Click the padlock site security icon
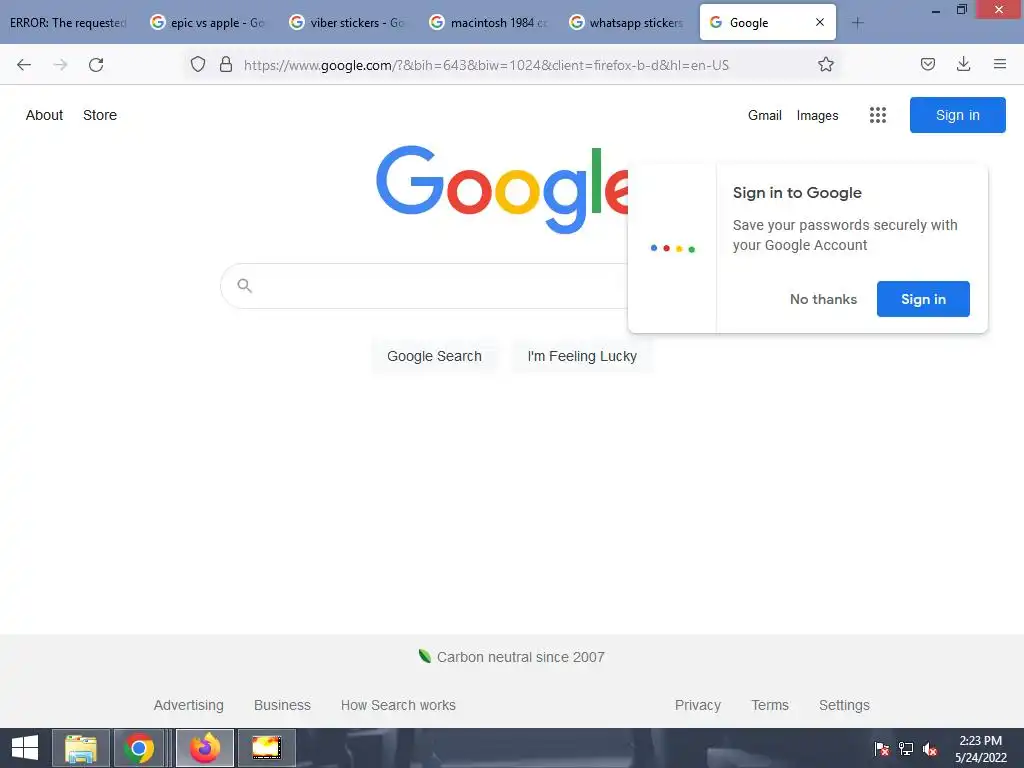This screenshot has height=768, width=1024. tap(226, 64)
